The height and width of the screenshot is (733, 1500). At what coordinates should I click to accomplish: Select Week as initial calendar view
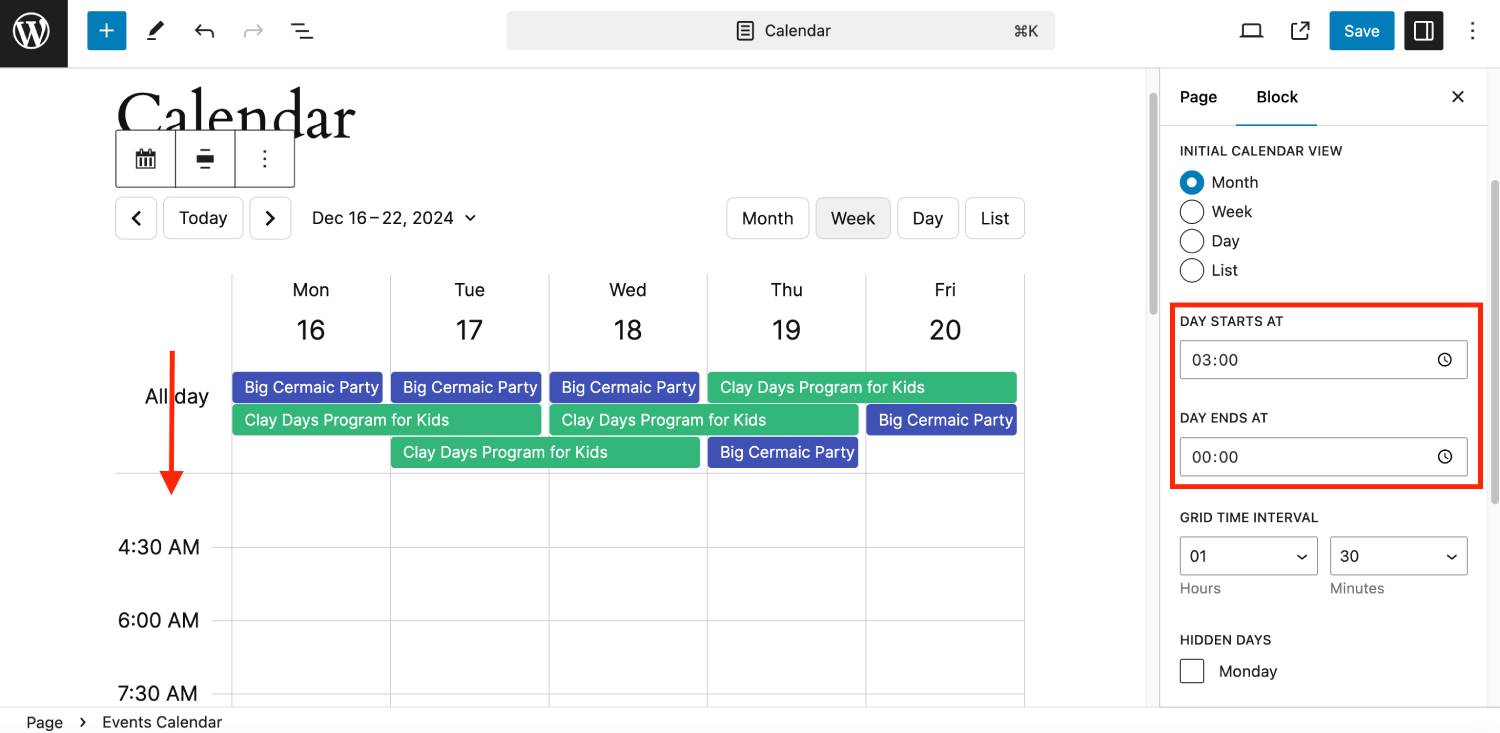pos(1192,212)
